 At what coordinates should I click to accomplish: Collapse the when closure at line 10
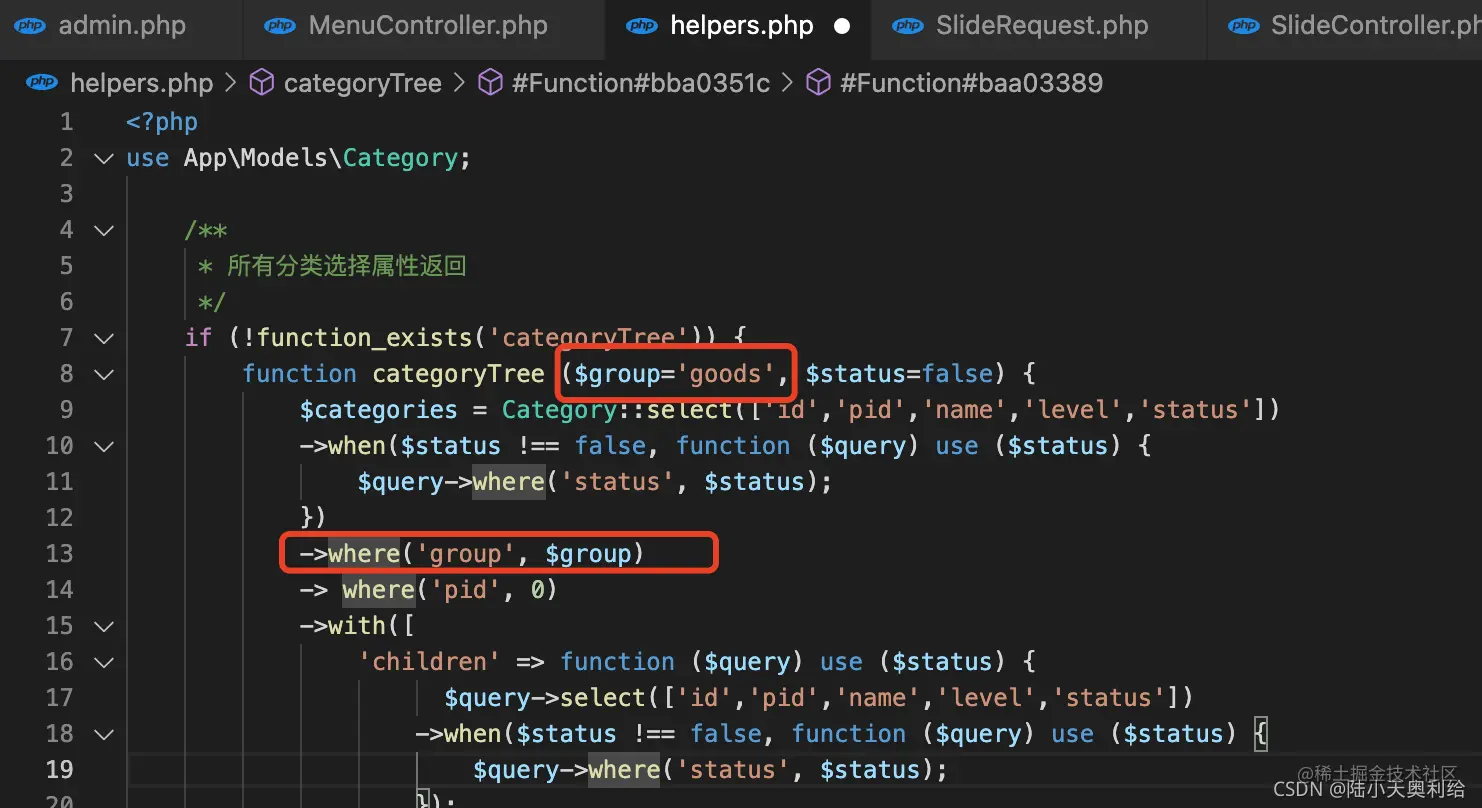(104, 446)
